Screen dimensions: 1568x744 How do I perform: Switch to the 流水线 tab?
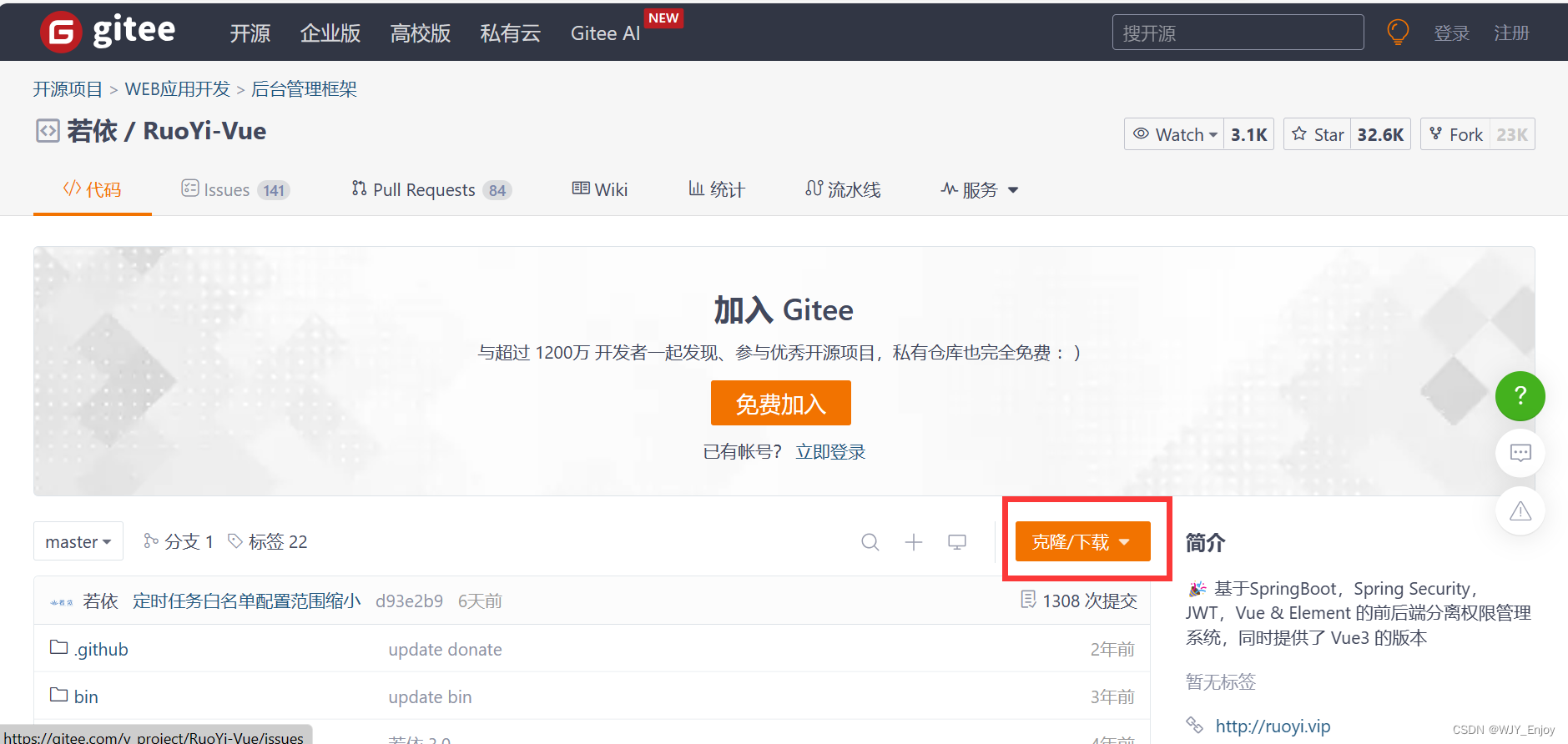click(843, 190)
